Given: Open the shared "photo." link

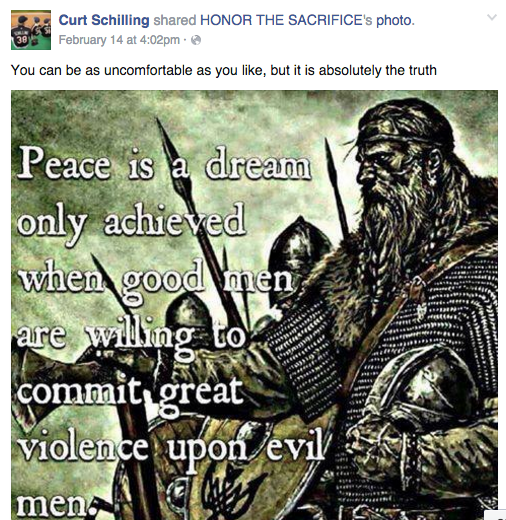Looking at the screenshot, I should point(395,21).
